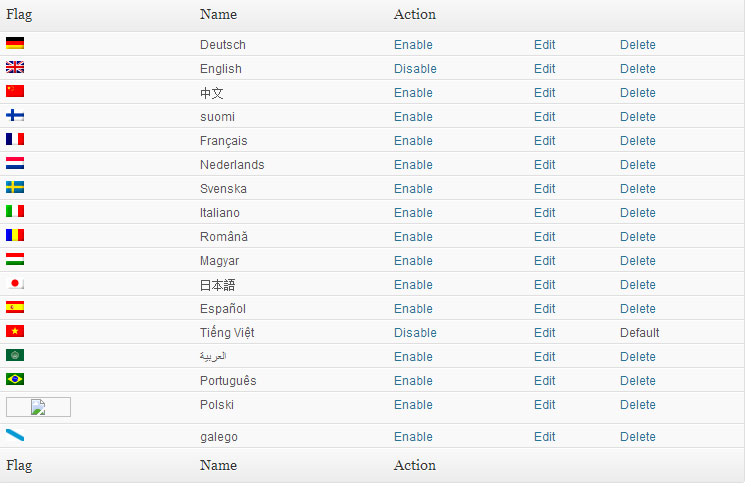Edit the Français language entry
This screenshot has width=751, height=487.
pyautogui.click(x=545, y=141)
